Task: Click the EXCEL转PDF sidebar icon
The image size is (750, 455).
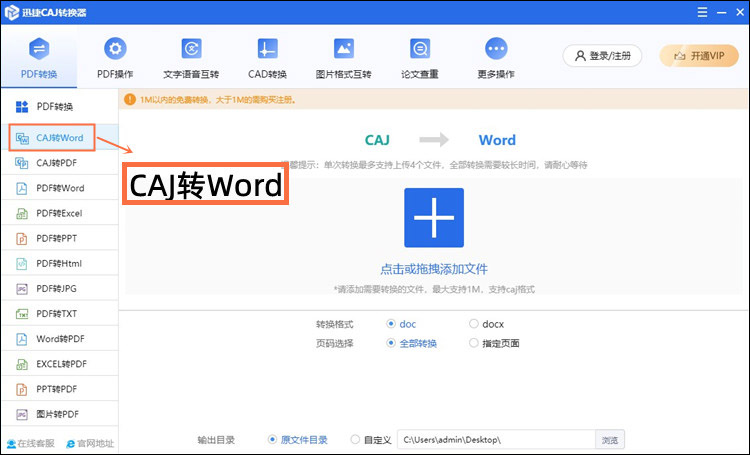Action: [x=22, y=364]
